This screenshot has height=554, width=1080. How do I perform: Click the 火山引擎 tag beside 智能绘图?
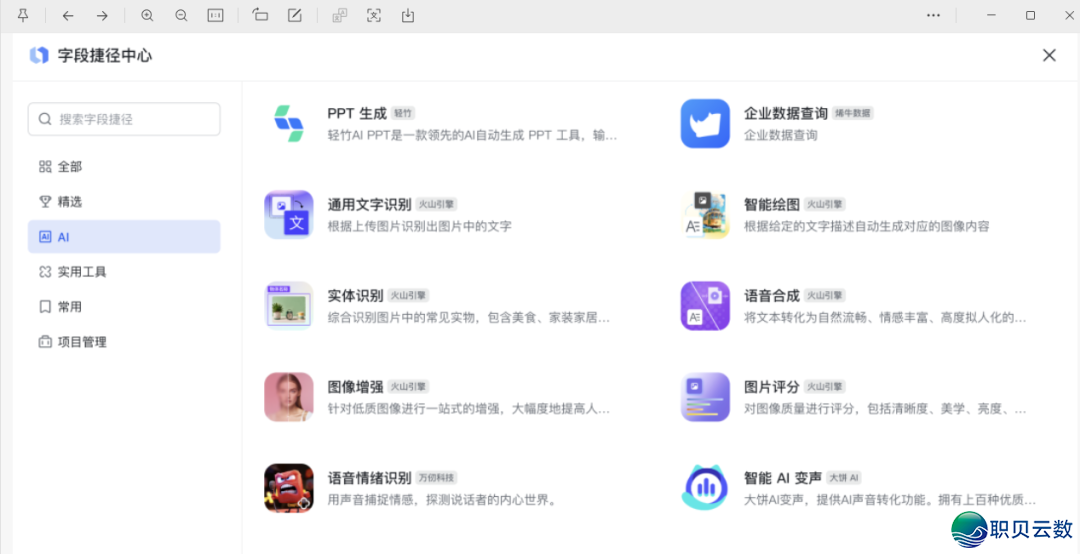click(825, 205)
